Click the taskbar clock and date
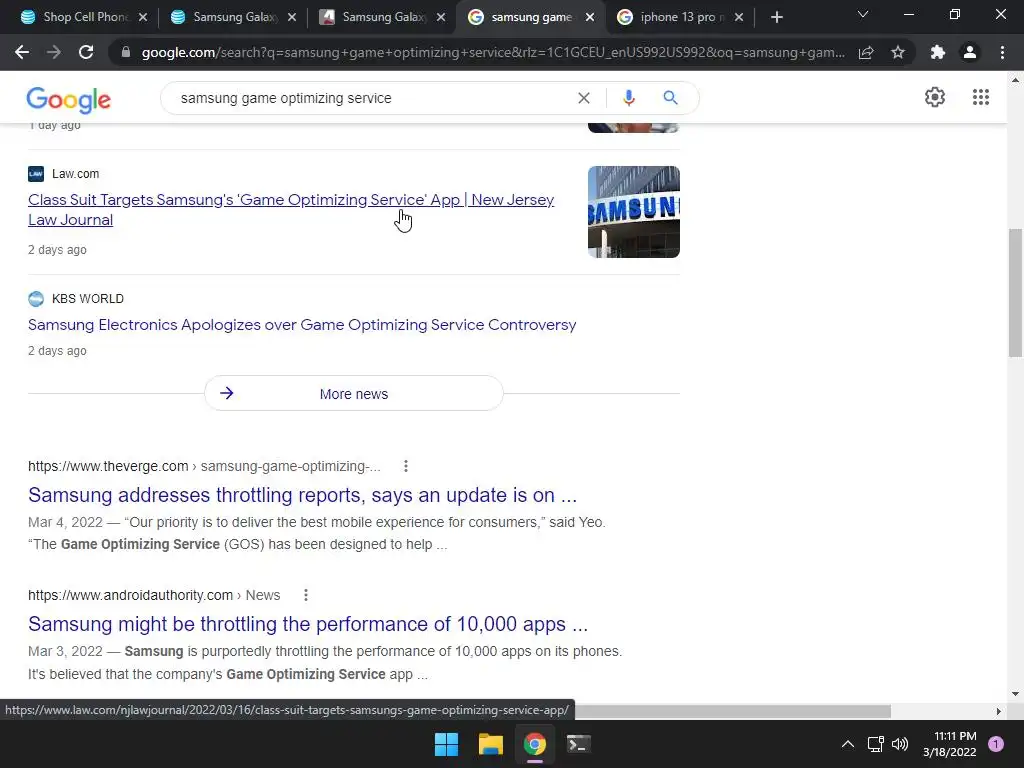 point(950,744)
